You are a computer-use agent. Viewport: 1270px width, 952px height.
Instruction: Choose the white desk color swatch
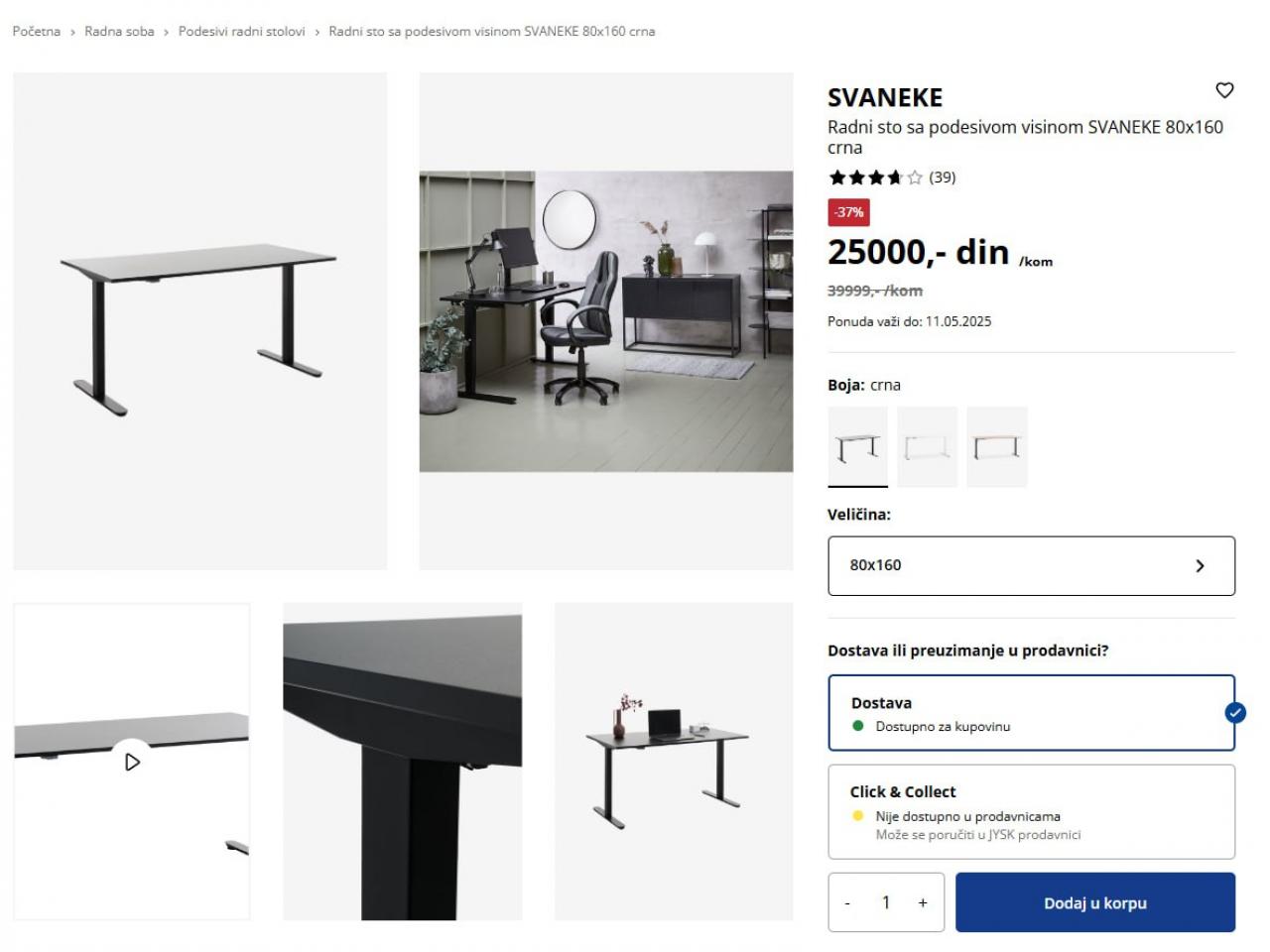tap(927, 447)
